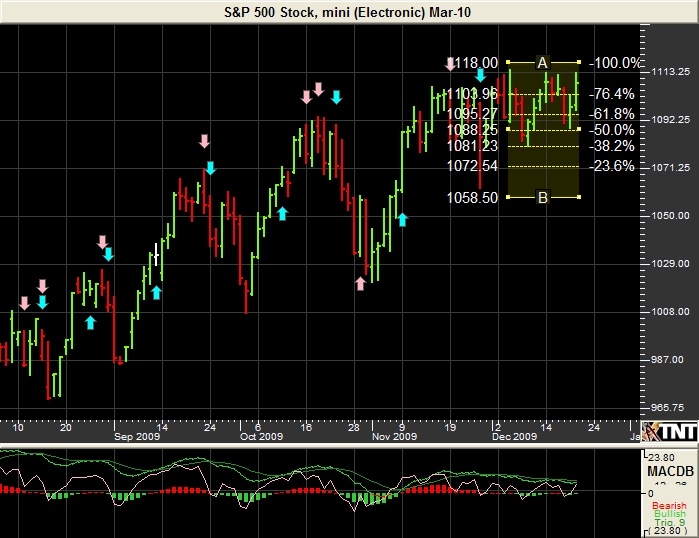Click the 1072.54 retracement price
This screenshot has width=699, height=538.
click(x=473, y=166)
